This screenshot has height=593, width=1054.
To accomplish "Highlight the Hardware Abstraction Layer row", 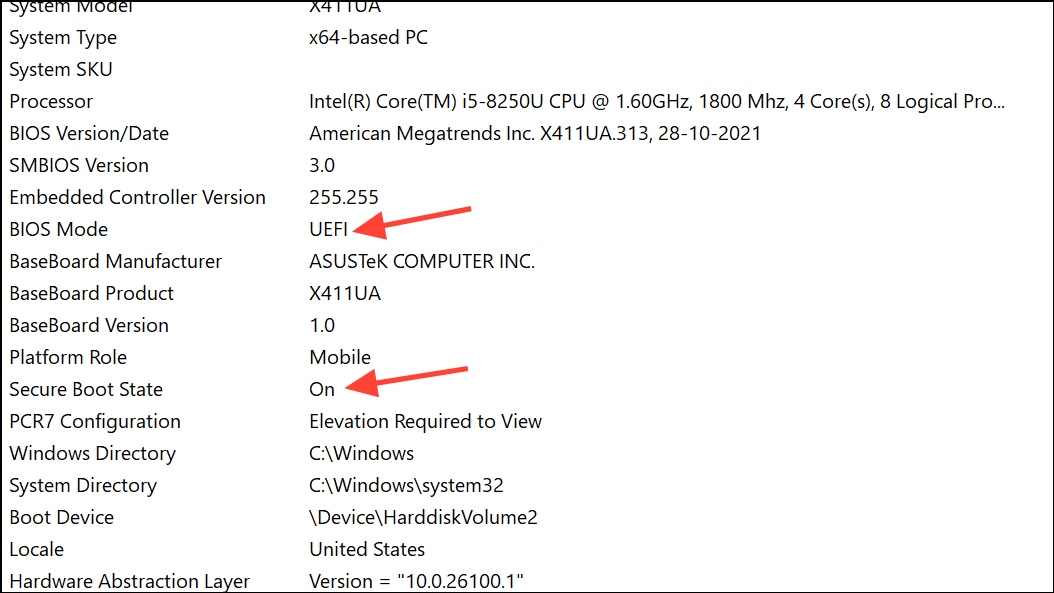I will click(129, 581).
